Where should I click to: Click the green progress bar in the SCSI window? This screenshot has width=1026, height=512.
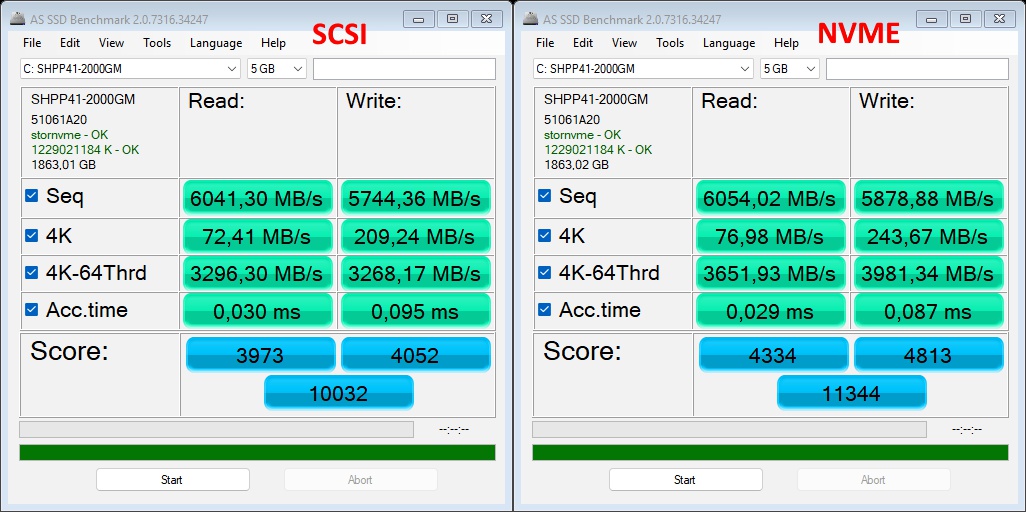pos(257,452)
